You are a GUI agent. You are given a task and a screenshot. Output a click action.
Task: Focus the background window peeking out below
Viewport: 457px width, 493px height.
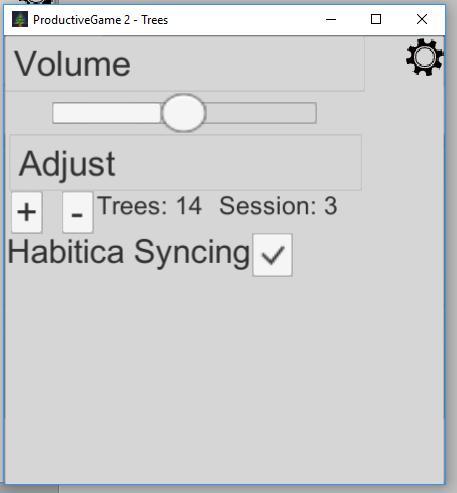point(30,489)
